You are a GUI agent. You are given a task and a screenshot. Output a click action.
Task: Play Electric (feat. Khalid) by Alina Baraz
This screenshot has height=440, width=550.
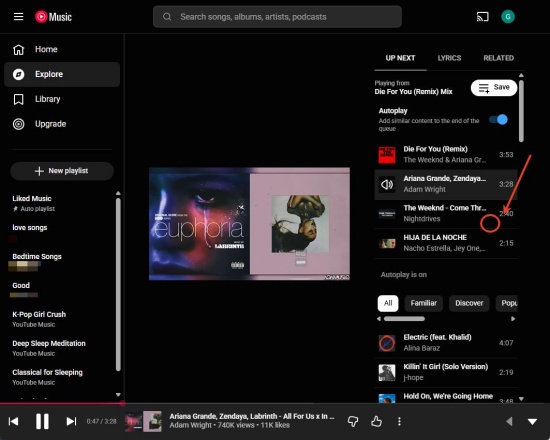point(446,343)
